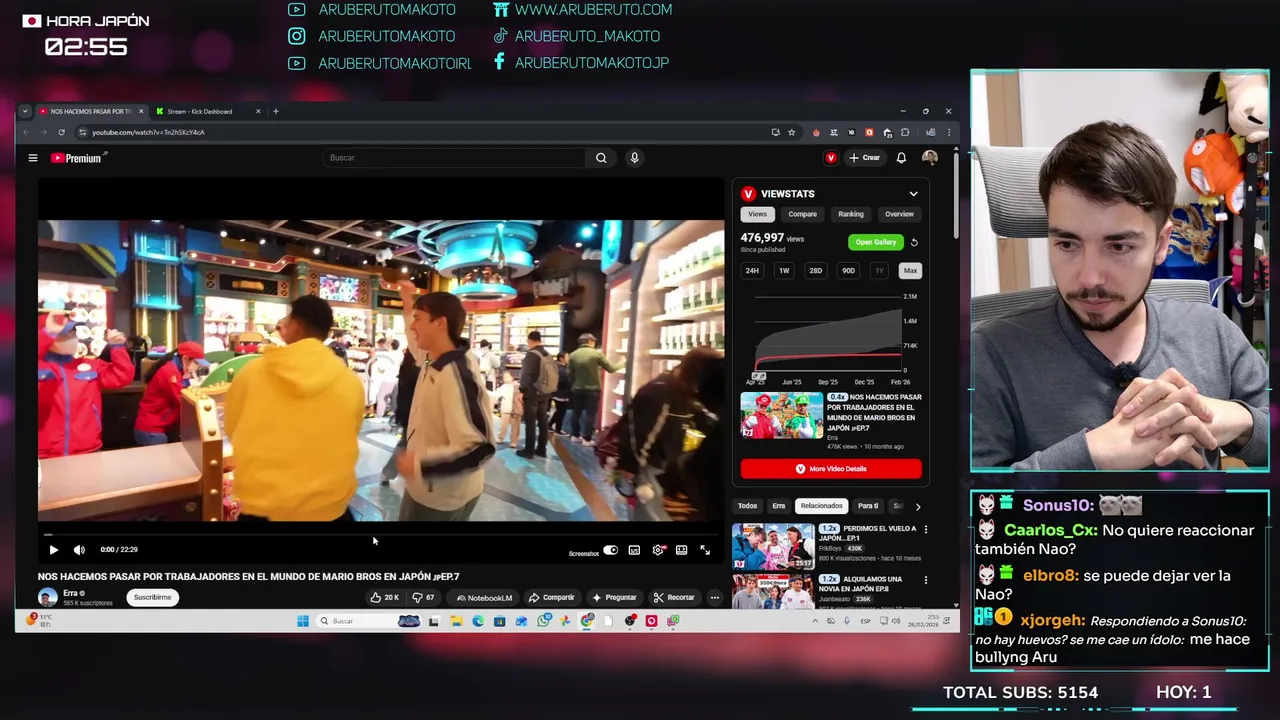
Task: Select the Relacionados filter chip
Action: pyautogui.click(x=821, y=506)
